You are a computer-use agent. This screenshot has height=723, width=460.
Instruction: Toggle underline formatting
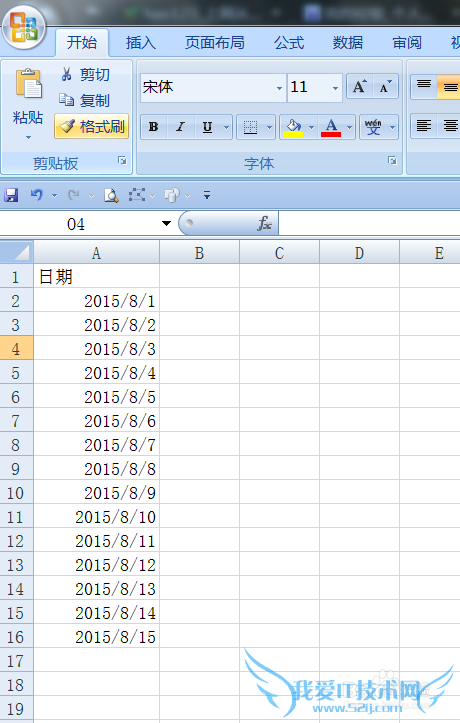click(207, 127)
